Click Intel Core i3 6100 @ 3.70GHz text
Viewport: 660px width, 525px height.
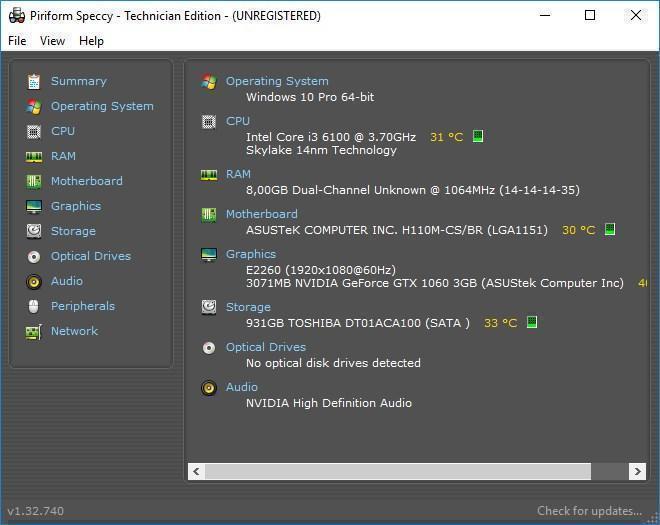(331, 137)
